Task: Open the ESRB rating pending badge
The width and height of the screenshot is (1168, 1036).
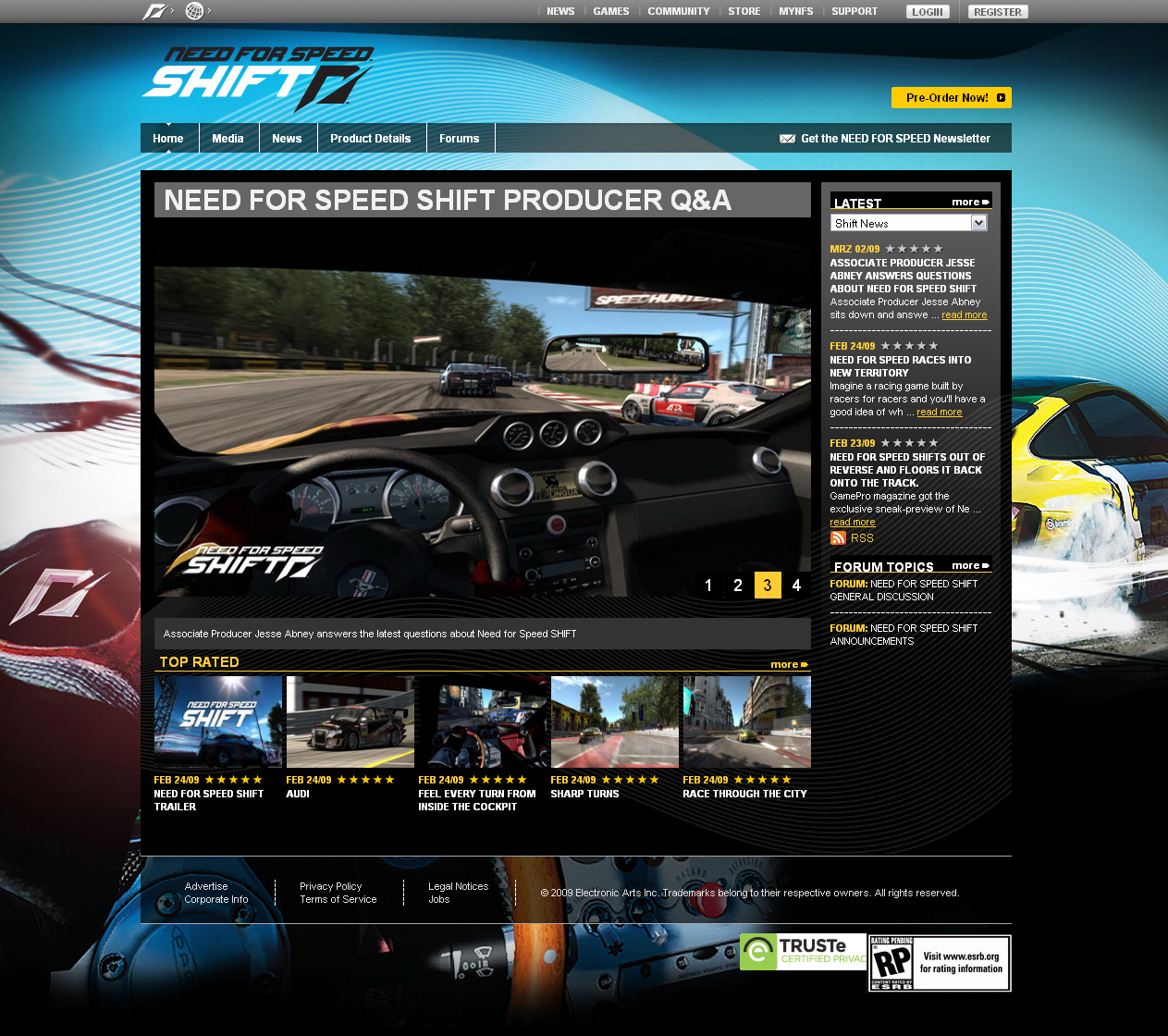Action: 940,963
